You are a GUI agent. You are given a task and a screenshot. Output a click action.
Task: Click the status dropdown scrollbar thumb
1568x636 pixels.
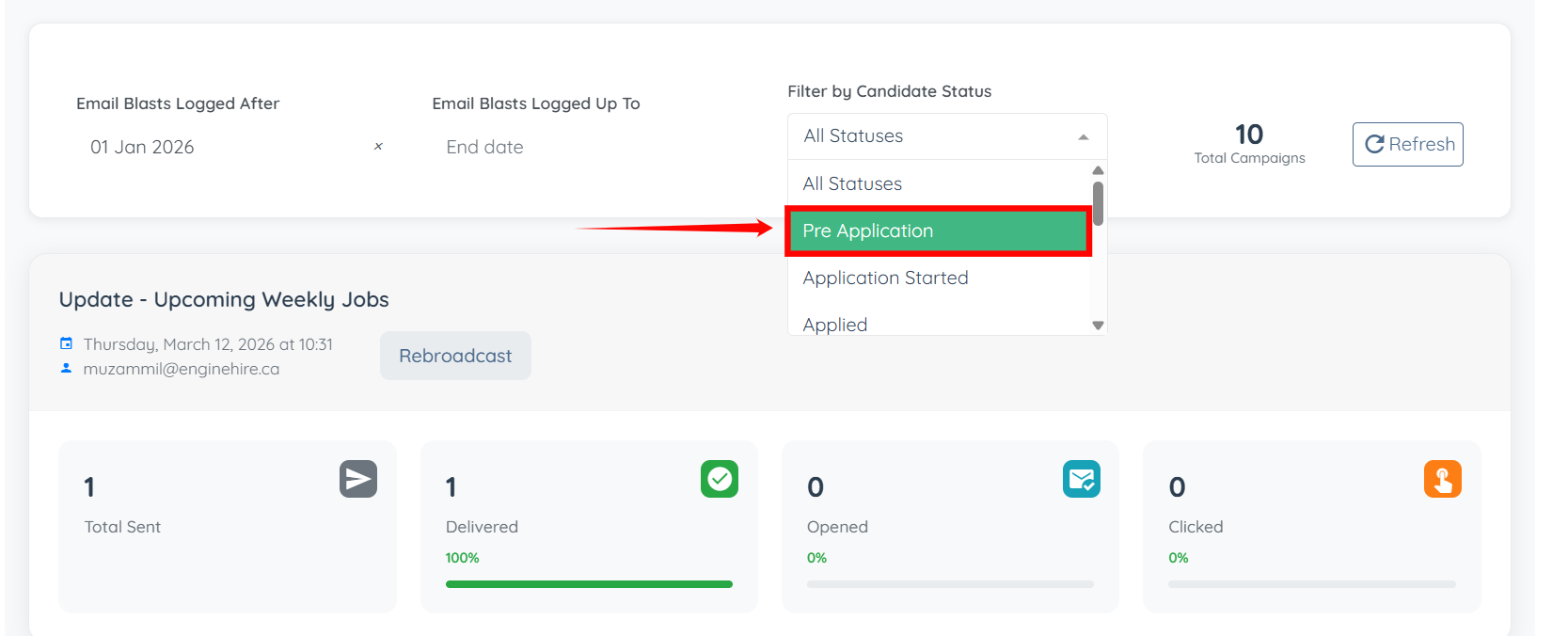tap(1098, 202)
